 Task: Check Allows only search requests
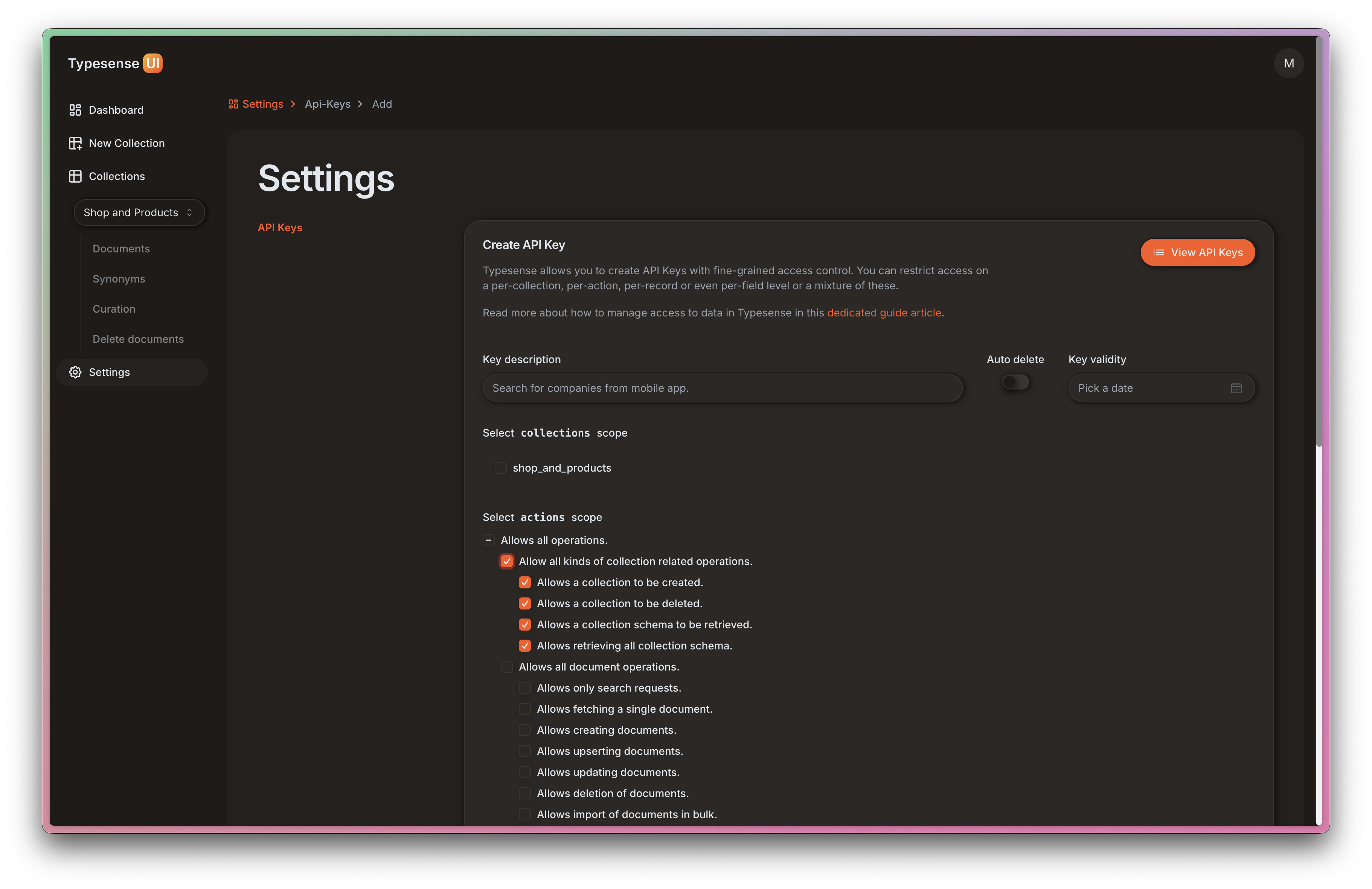(524, 688)
